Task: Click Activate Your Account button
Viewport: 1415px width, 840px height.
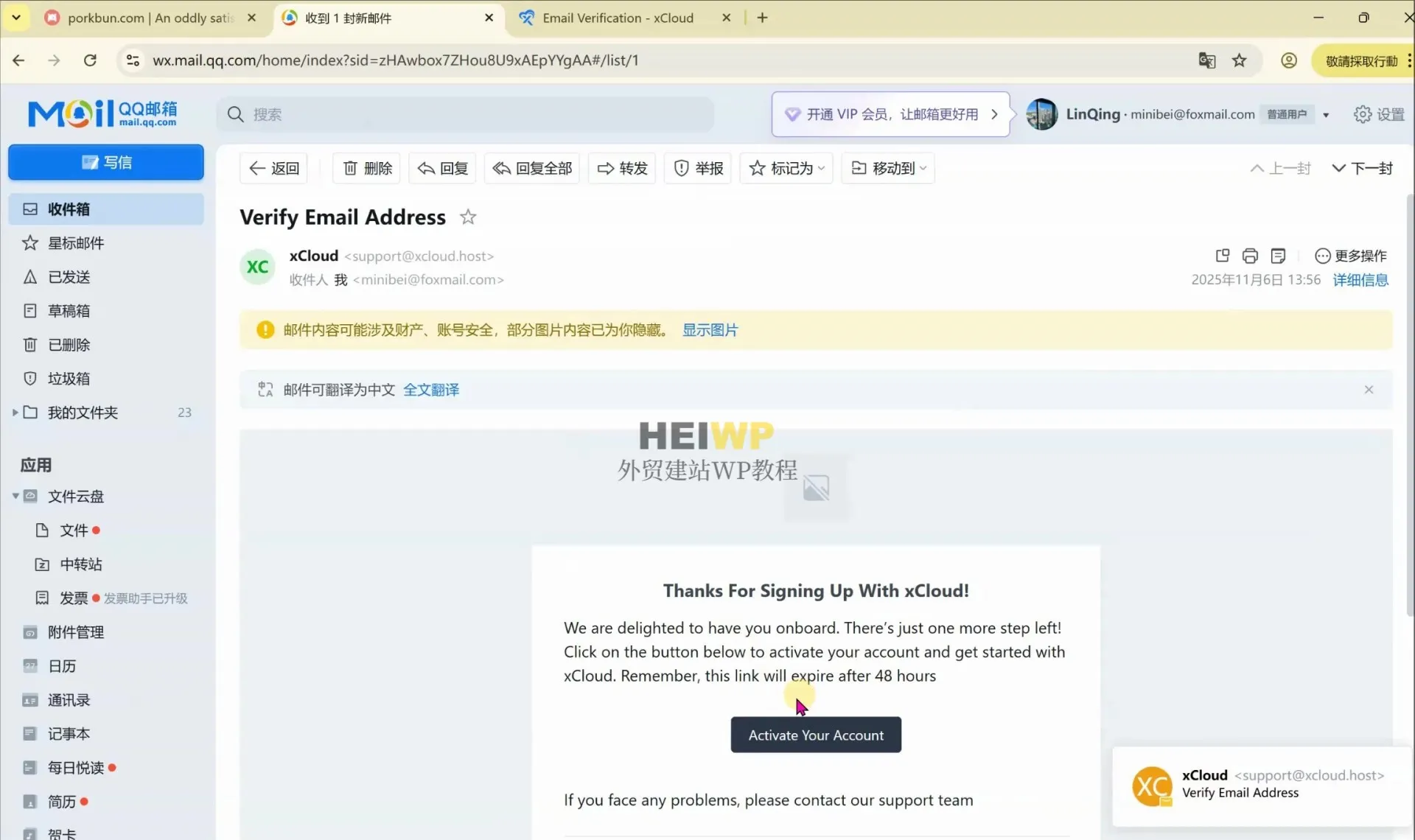Action: pyautogui.click(x=816, y=735)
